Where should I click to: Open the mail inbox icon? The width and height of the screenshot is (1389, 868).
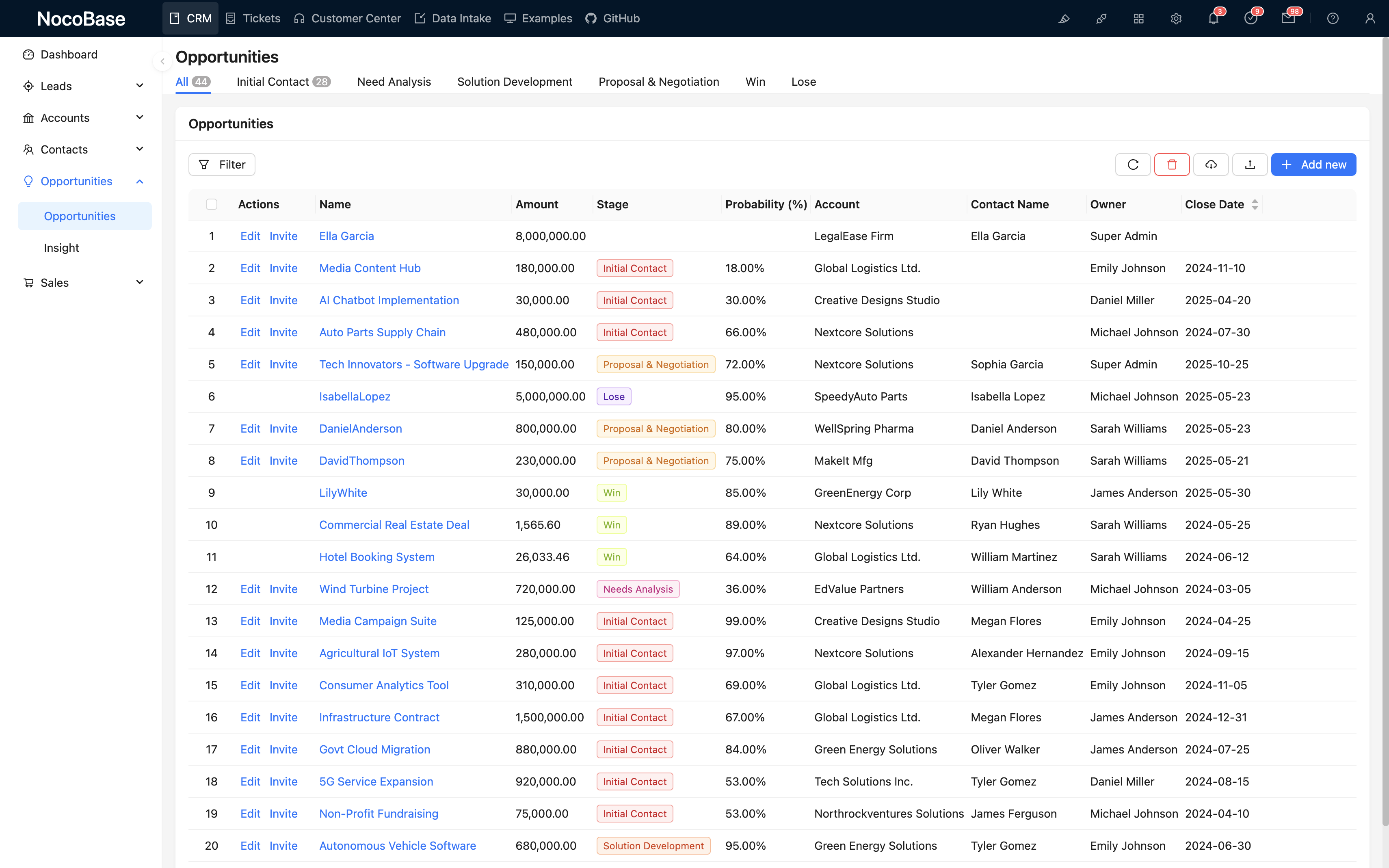click(1287, 18)
